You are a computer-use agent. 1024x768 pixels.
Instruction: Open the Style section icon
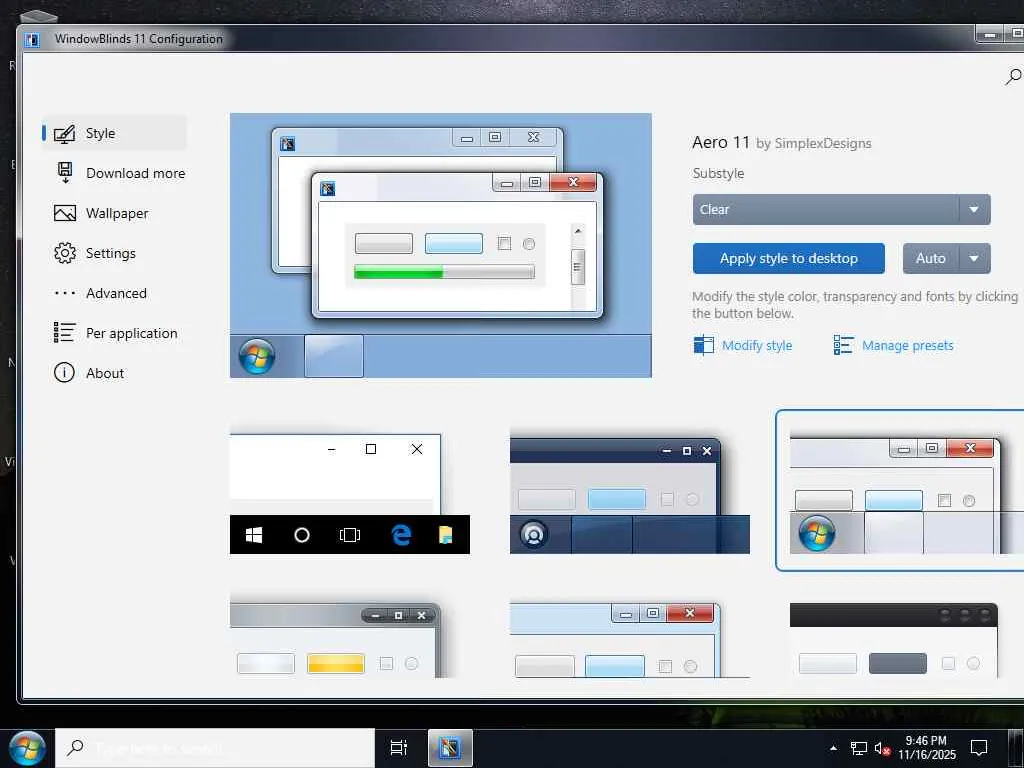[x=64, y=134]
